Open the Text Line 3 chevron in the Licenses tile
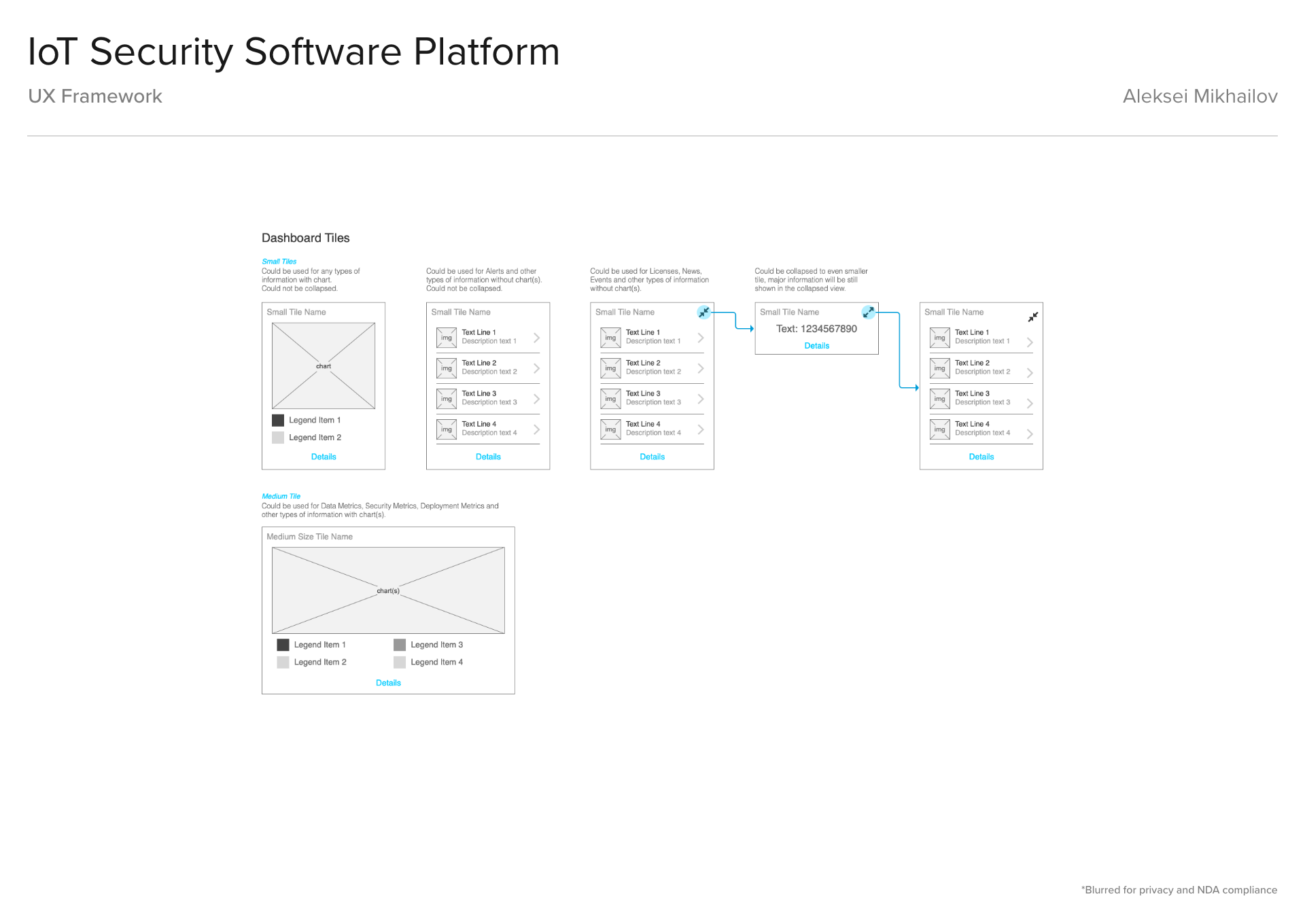The image size is (1305, 924). pyautogui.click(x=700, y=399)
